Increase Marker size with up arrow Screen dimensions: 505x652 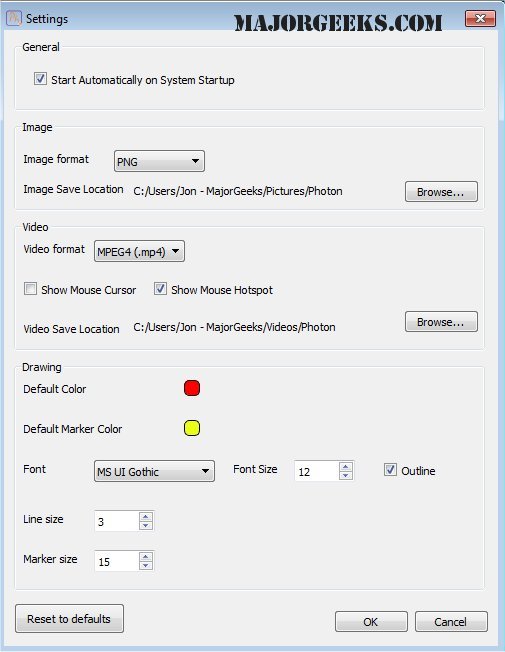pyautogui.click(x=146, y=557)
